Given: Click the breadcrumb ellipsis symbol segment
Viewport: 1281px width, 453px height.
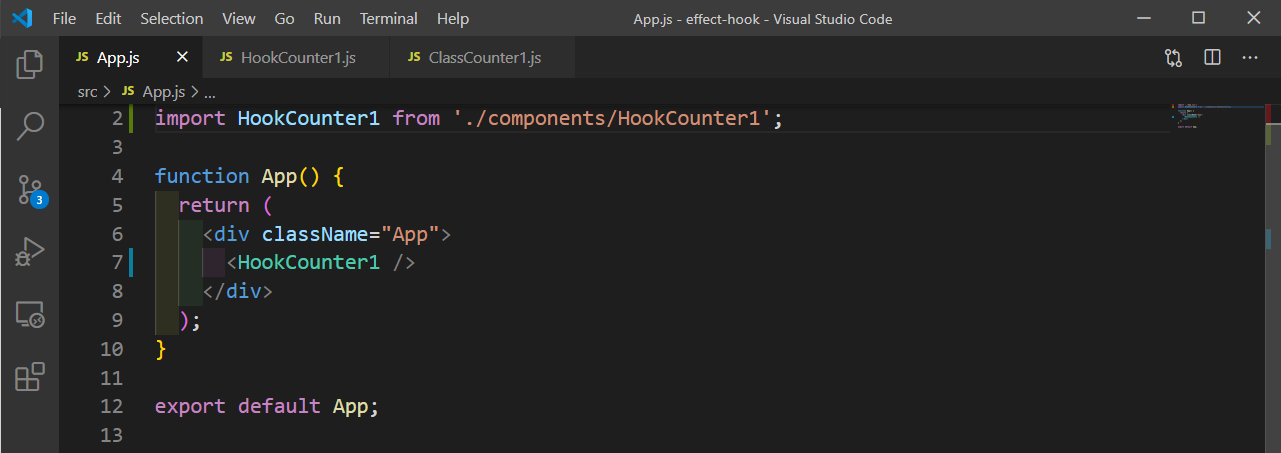Looking at the screenshot, I should (x=209, y=92).
